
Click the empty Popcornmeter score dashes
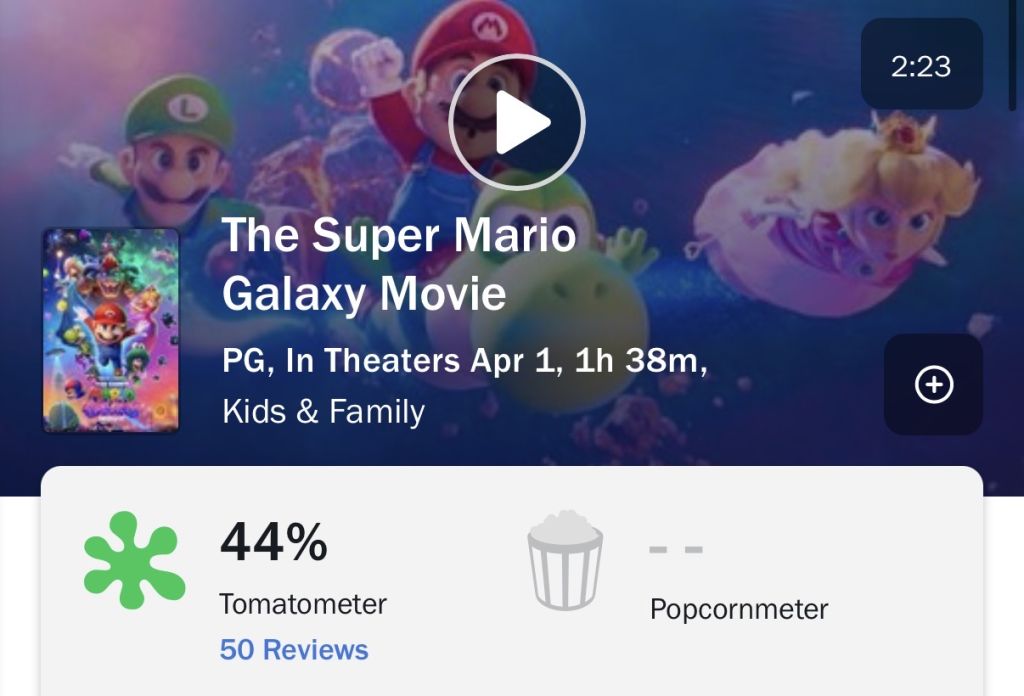(676, 550)
